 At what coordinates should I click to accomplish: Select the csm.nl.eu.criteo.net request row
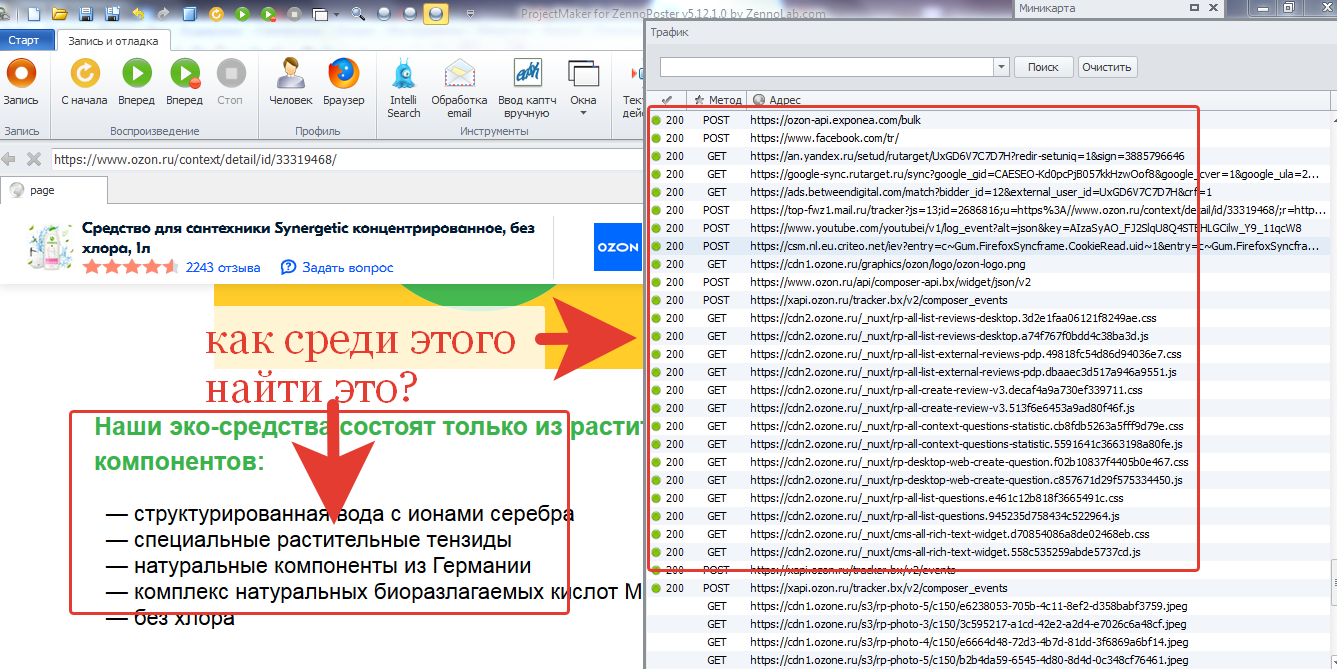(x=990, y=246)
